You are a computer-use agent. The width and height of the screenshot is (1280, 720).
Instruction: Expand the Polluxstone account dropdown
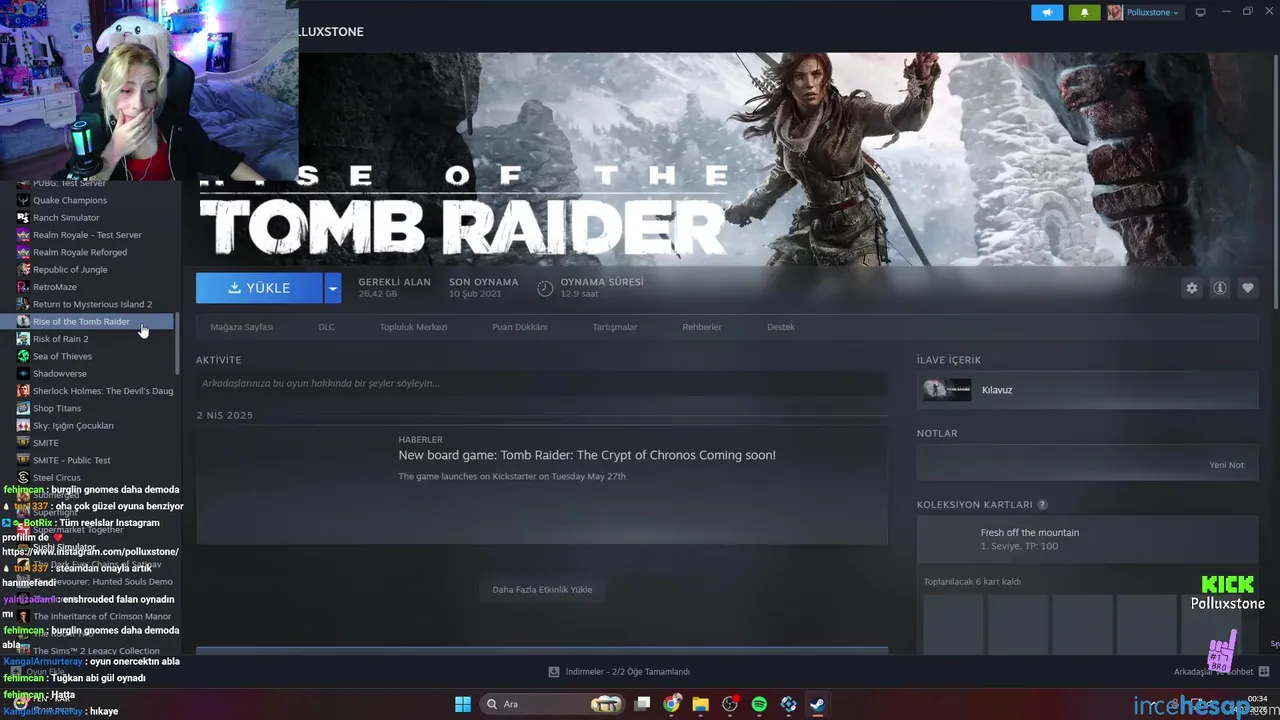(1153, 13)
